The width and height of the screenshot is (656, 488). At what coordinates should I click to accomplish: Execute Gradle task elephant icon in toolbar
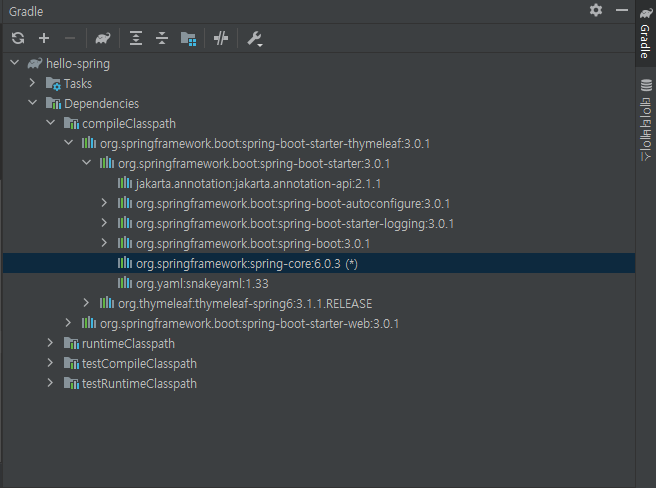pos(103,39)
